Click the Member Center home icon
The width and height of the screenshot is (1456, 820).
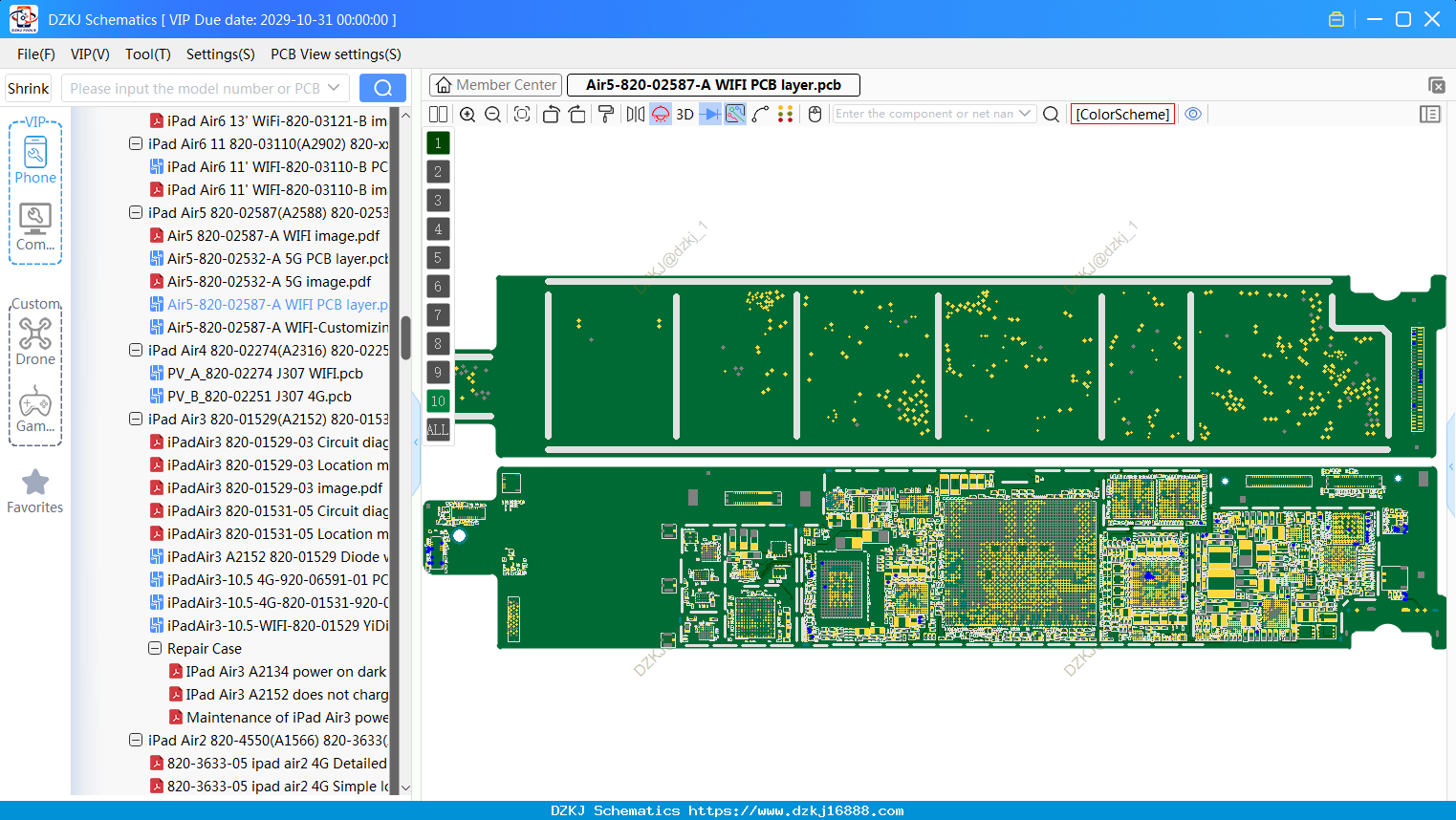(x=443, y=85)
